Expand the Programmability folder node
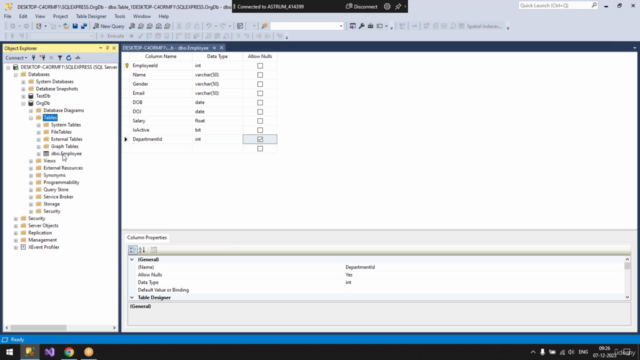The height and width of the screenshot is (360, 640). click(31, 182)
